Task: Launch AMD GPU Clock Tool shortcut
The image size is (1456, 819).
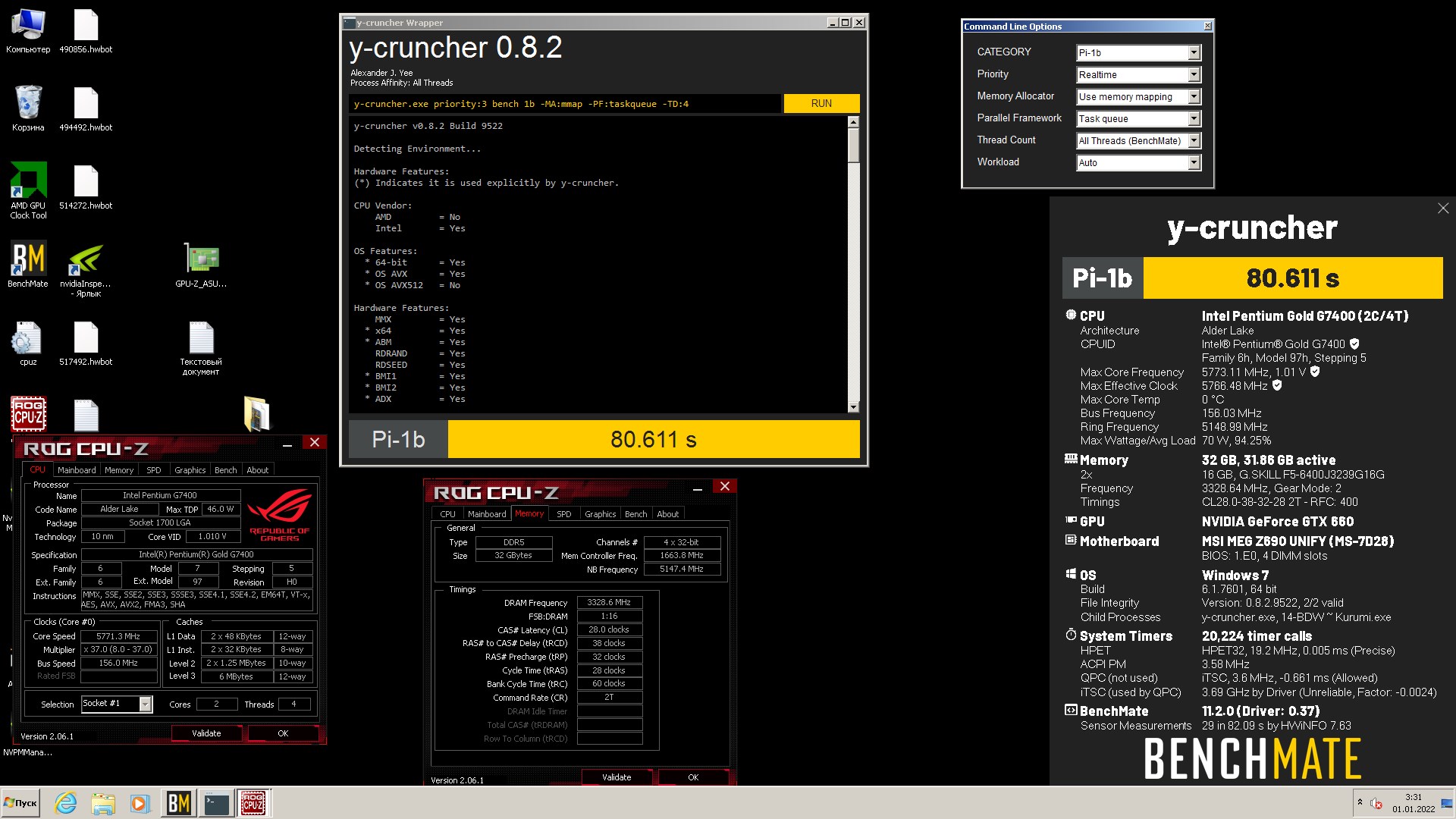Action: [28, 191]
